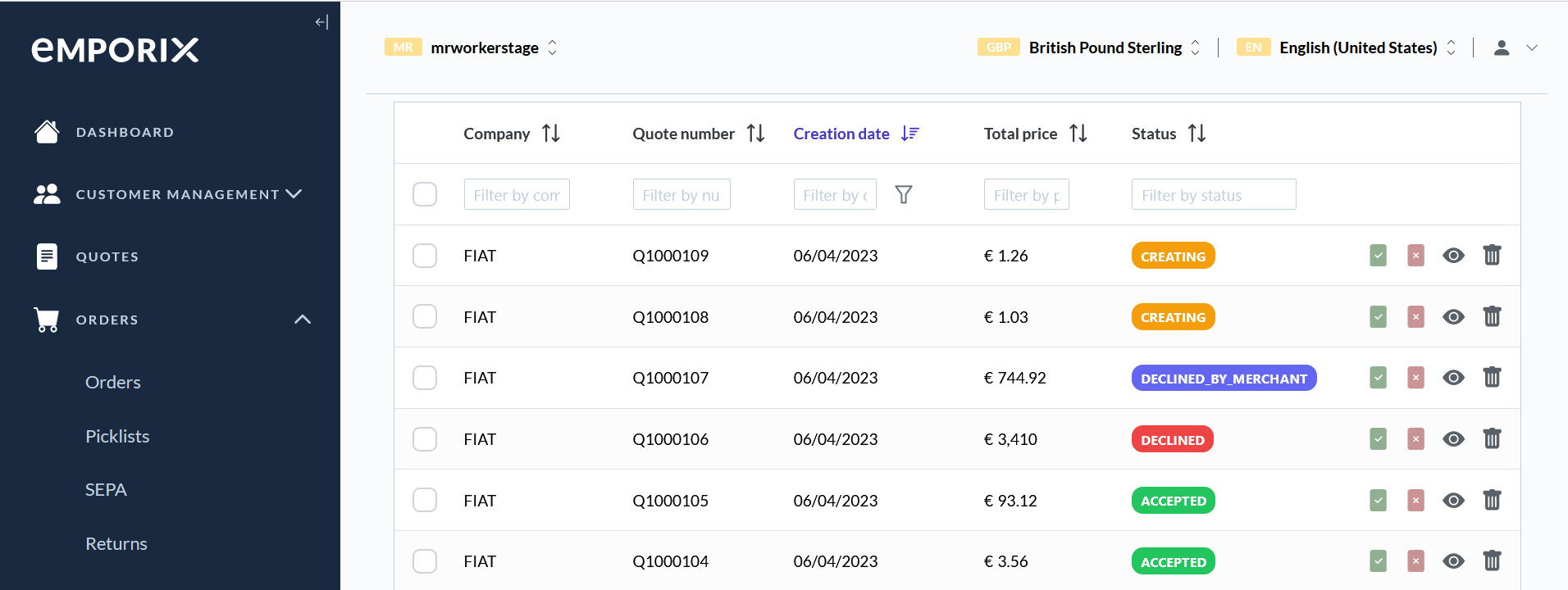Select the checkbox for quote Q1000109
Viewport: 1568px width, 590px height.
(425, 256)
